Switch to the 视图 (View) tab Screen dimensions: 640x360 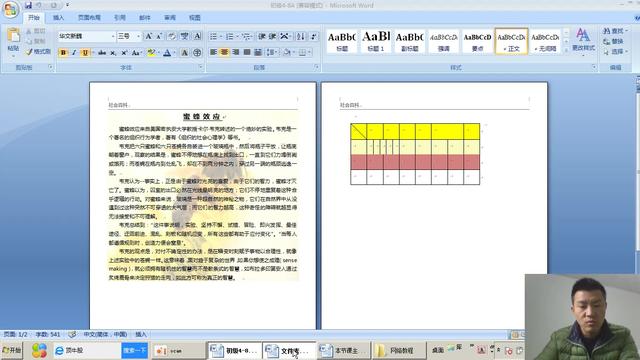tap(195, 18)
